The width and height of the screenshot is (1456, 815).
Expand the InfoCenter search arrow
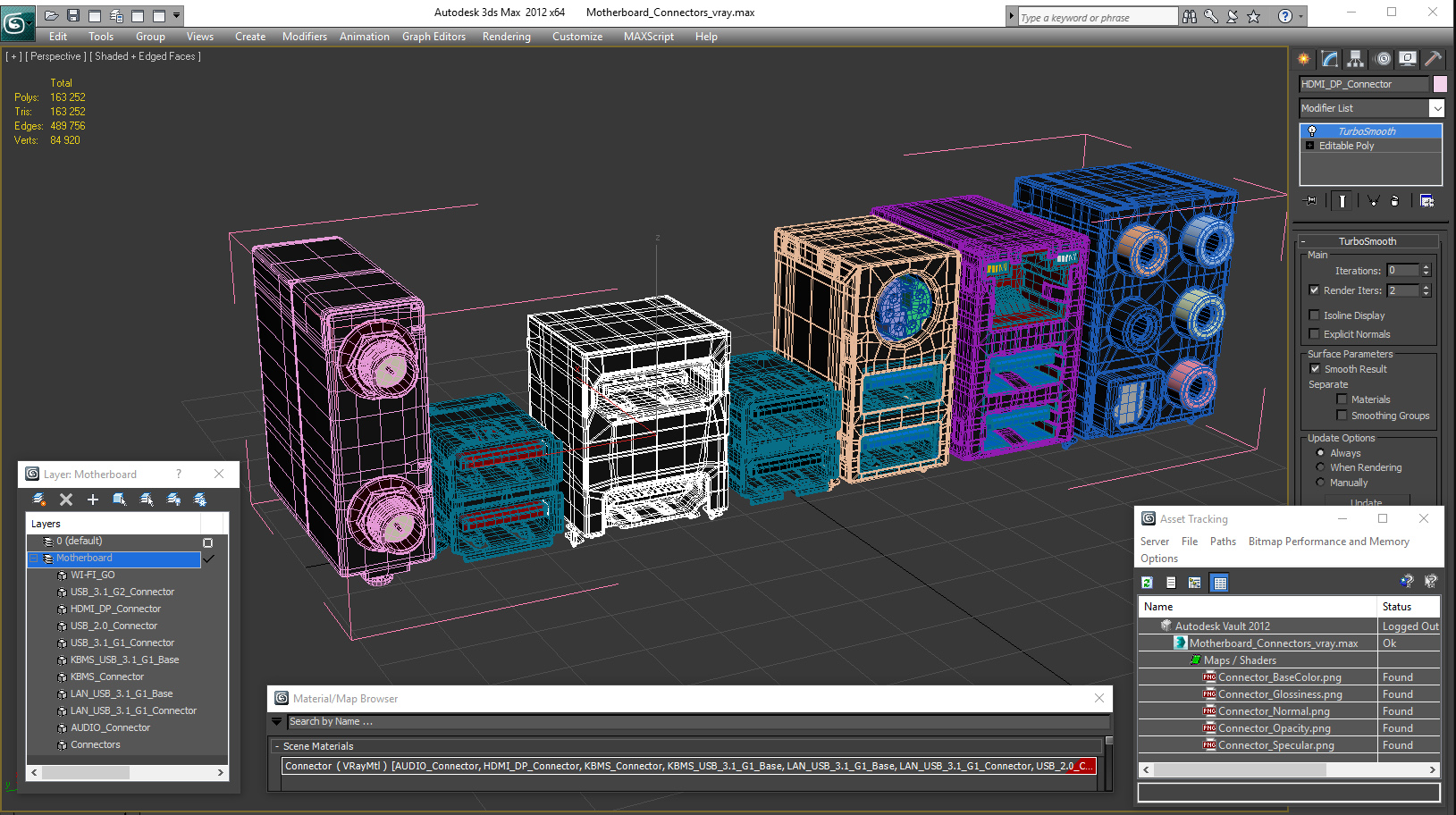[1012, 16]
